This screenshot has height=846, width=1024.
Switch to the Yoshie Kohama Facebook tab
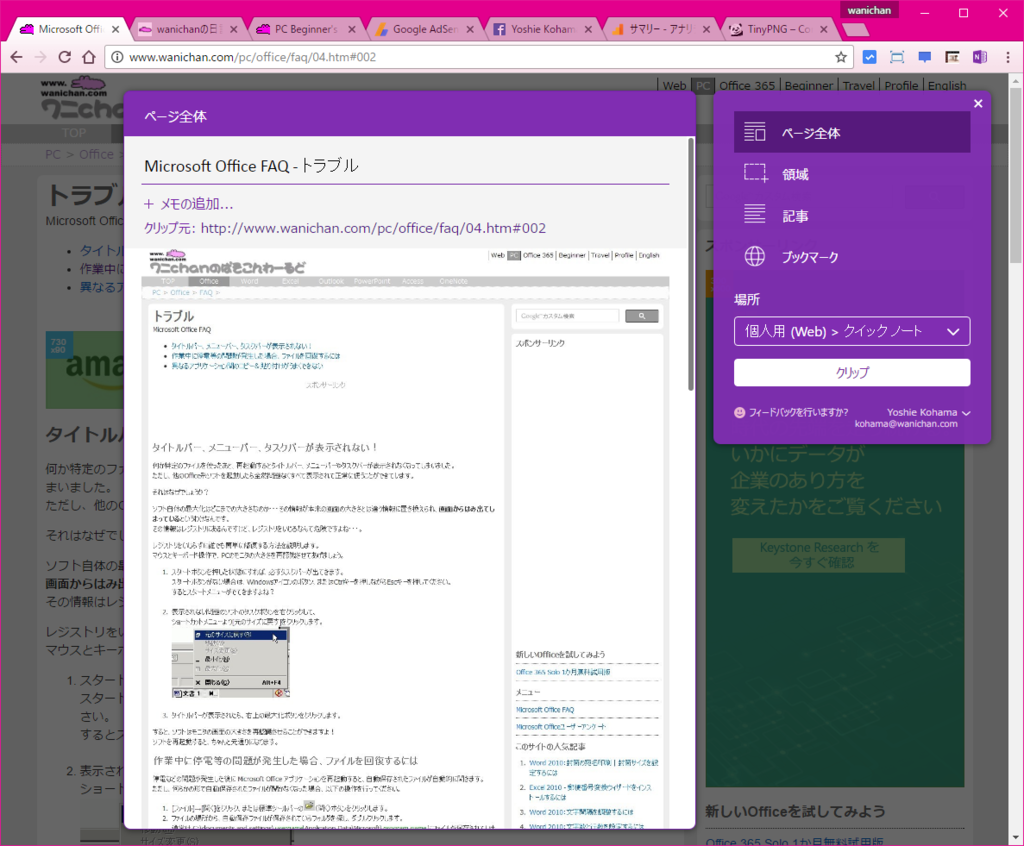coord(542,29)
